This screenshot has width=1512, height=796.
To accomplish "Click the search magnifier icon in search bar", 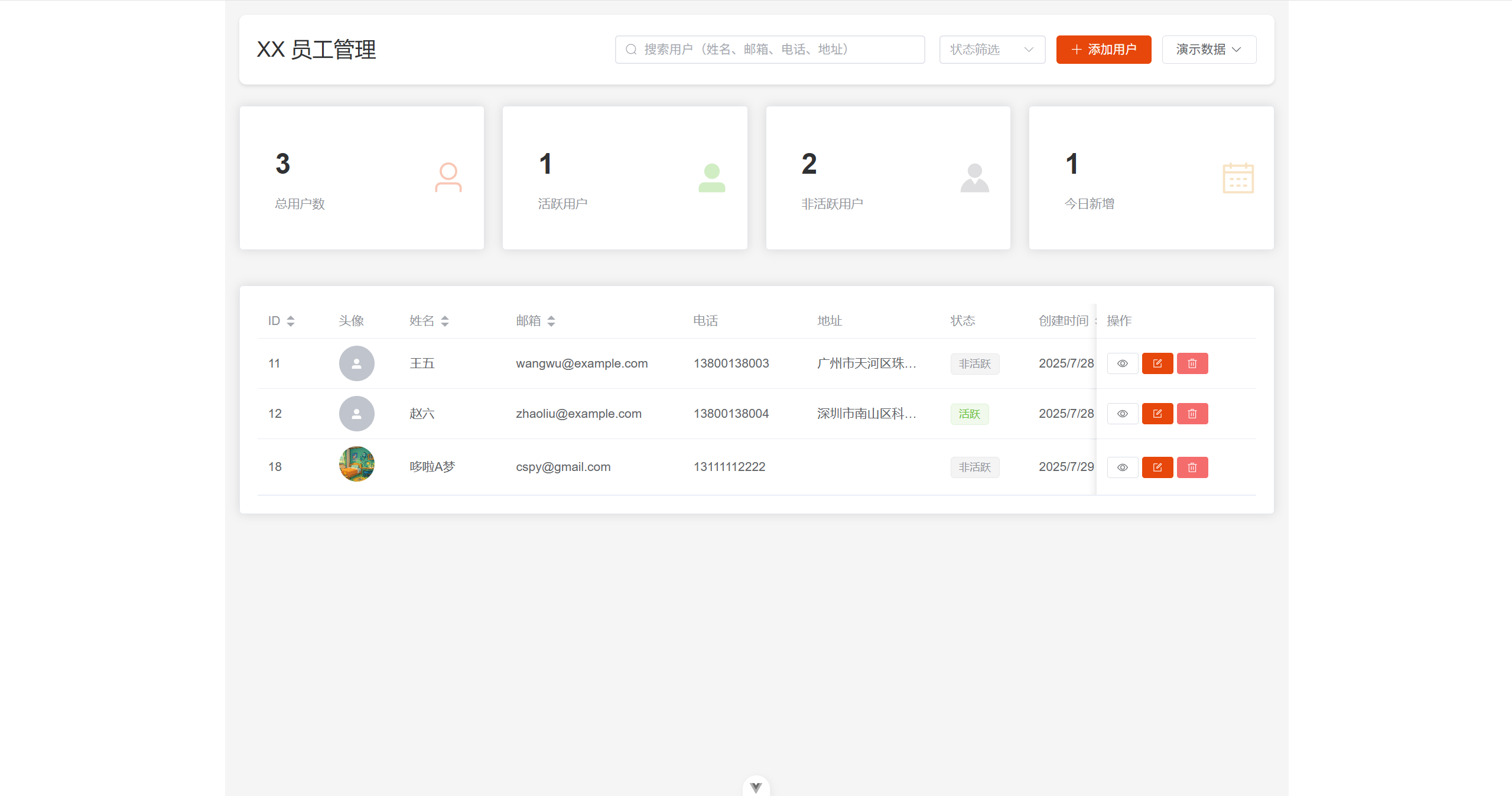I will 630,49.
